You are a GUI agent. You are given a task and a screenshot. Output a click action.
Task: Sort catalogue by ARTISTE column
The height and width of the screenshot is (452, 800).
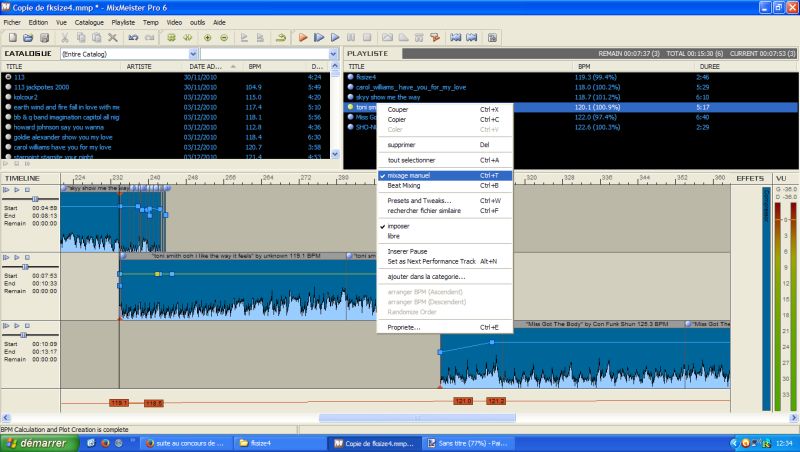[151, 66]
